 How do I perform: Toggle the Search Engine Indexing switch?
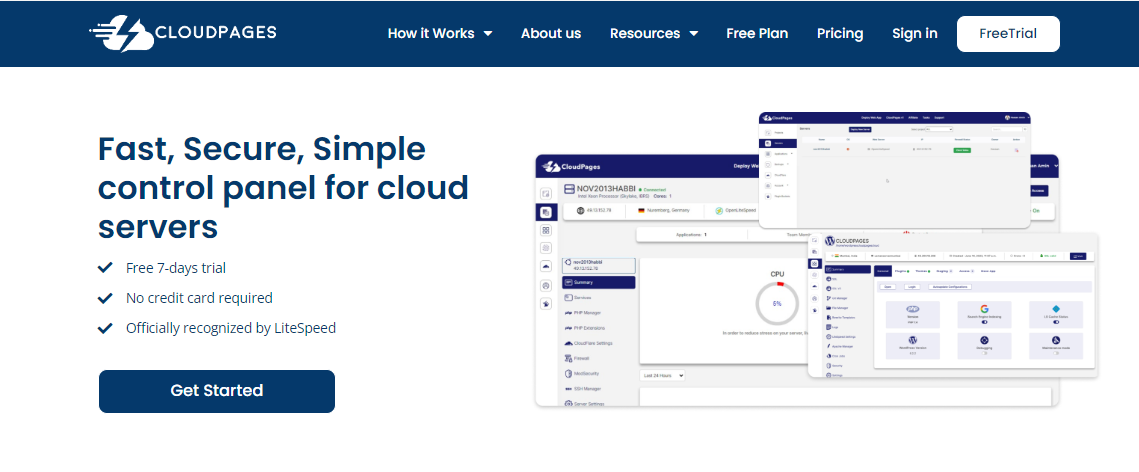click(984, 322)
